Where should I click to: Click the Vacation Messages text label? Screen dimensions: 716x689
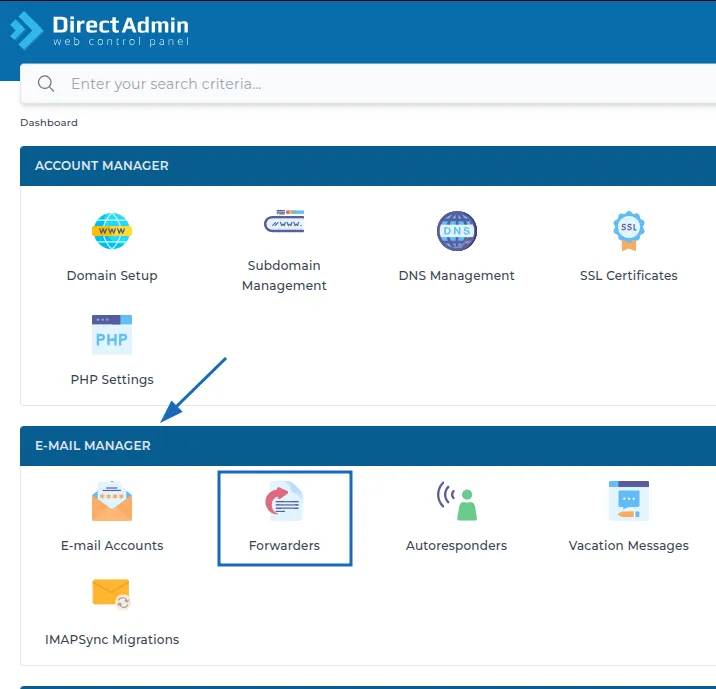click(628, 546)
